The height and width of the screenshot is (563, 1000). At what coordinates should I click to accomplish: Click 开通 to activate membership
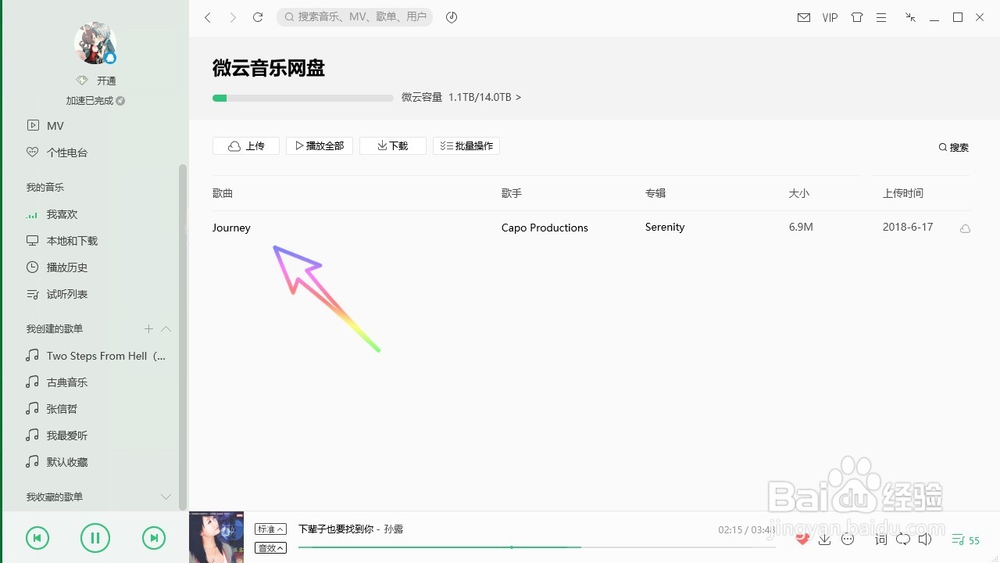pyautogui.click(x=106, y=81)
